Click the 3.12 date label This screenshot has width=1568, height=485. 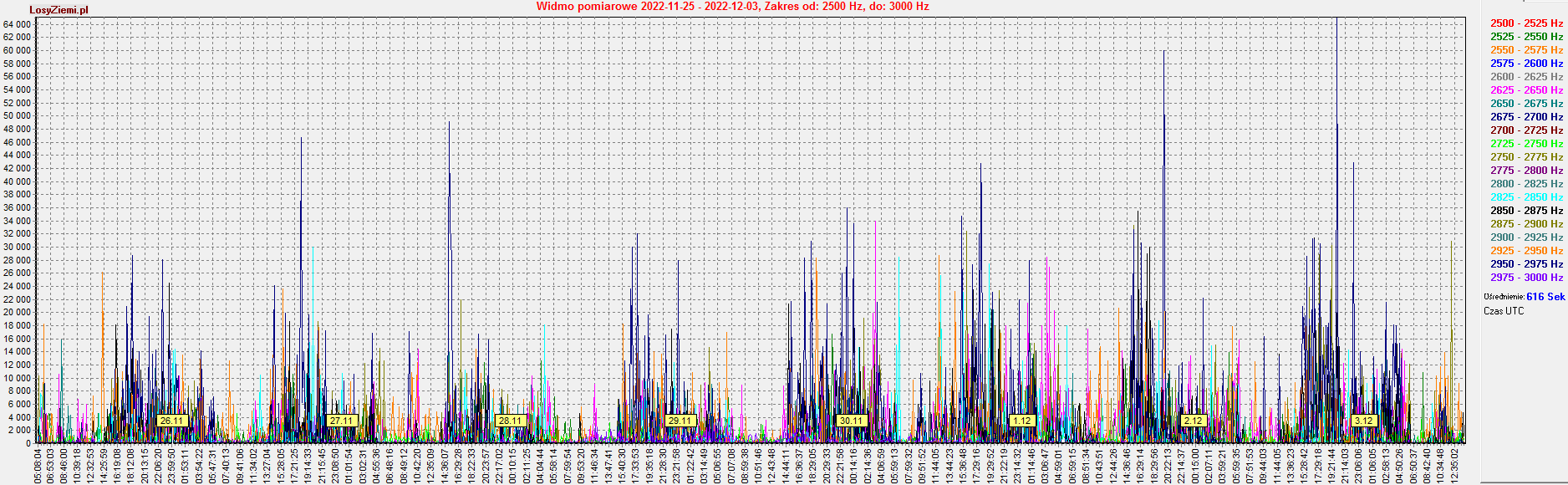1363,421
